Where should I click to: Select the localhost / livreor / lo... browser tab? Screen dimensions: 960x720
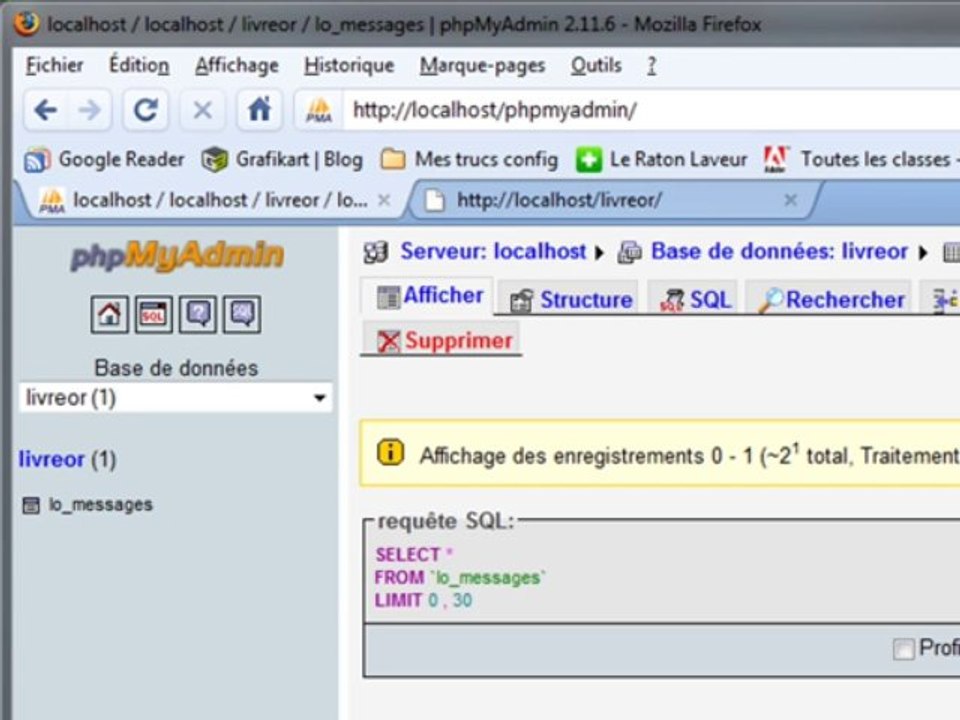(214, 200)
